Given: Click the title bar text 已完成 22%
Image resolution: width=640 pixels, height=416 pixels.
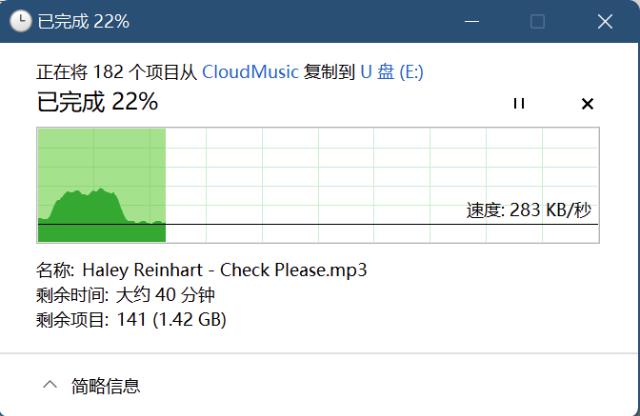Looking at the screenshot, I should click(x=84, y=21).
